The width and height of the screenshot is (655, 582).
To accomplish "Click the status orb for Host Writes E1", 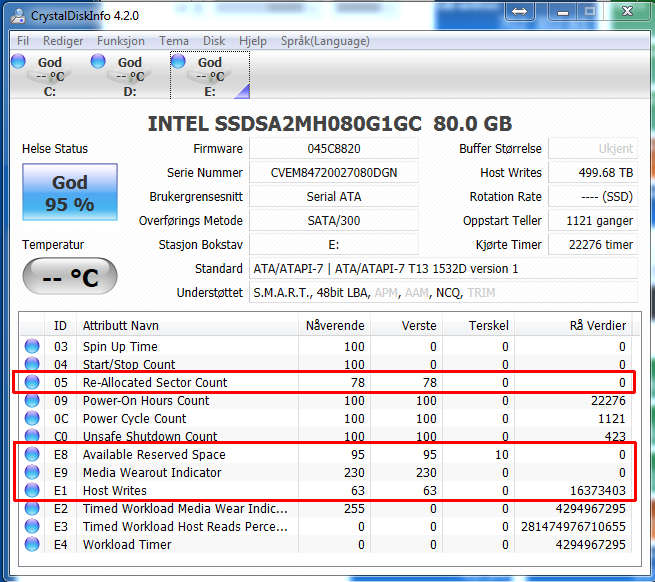I will (32, 490).
